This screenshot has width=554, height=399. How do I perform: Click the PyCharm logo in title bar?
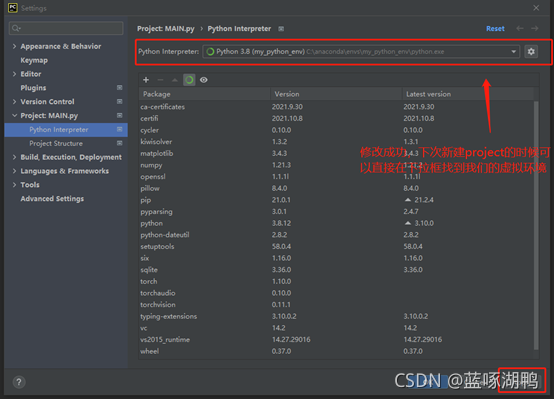coord(13,8)
